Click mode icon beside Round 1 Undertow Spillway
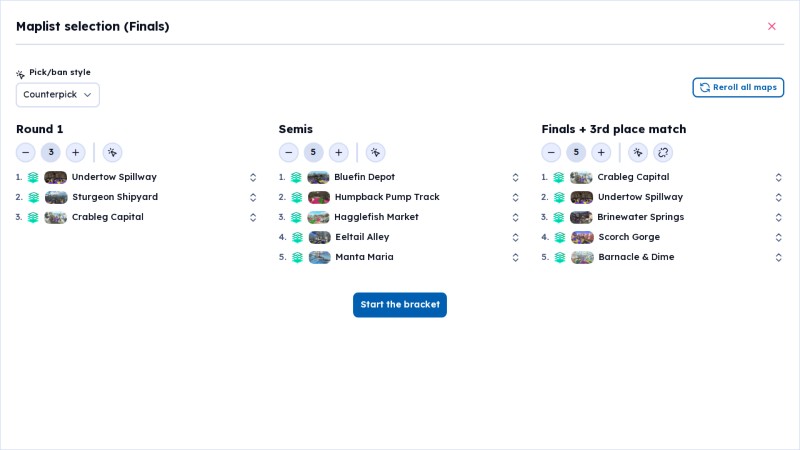 (x=33, y=177)
